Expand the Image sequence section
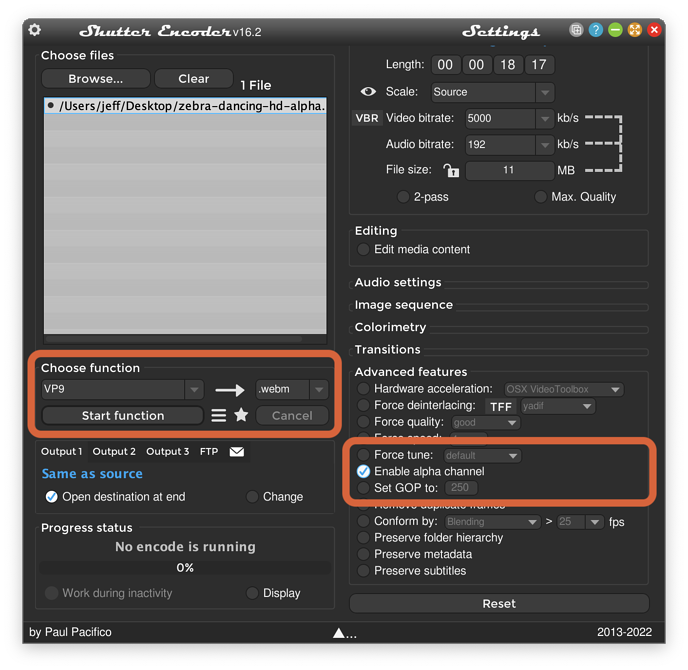Image resolution: width=688 pixels, height=670 pixels. [404, 305]
